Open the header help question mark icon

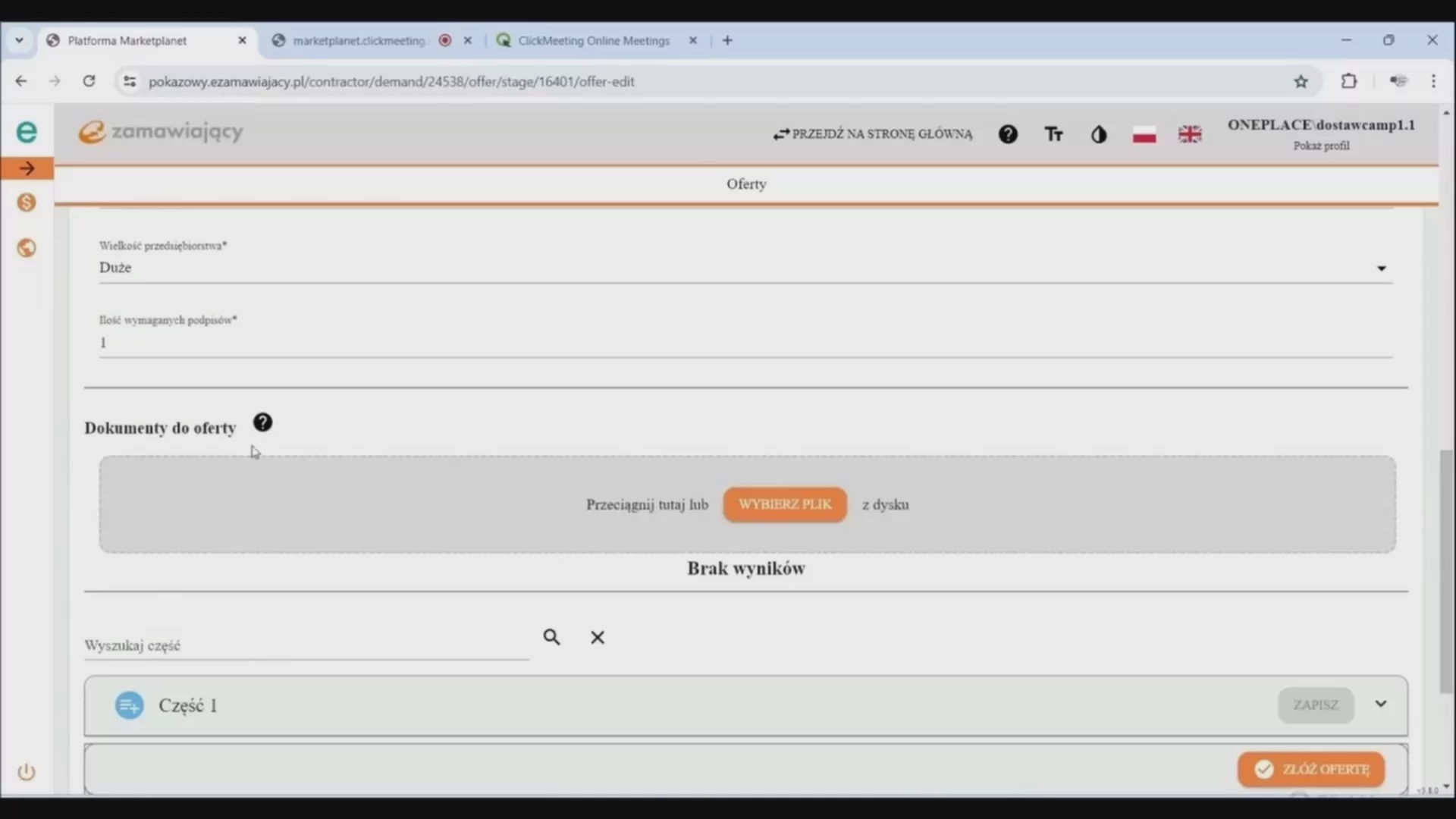(1008, 134)
